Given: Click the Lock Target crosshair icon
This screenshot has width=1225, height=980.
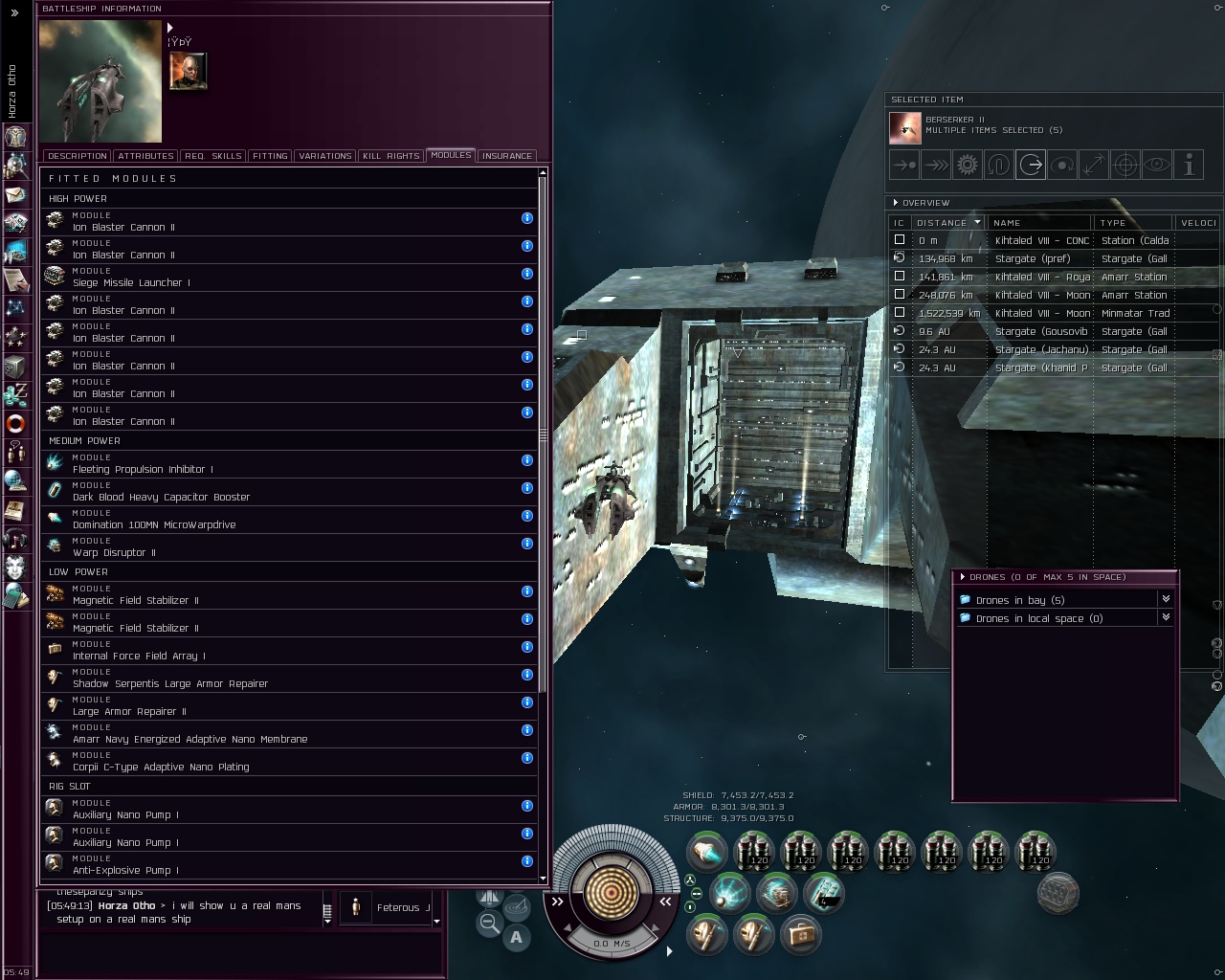Looking at the screenshot, I should pos(1125,165).
